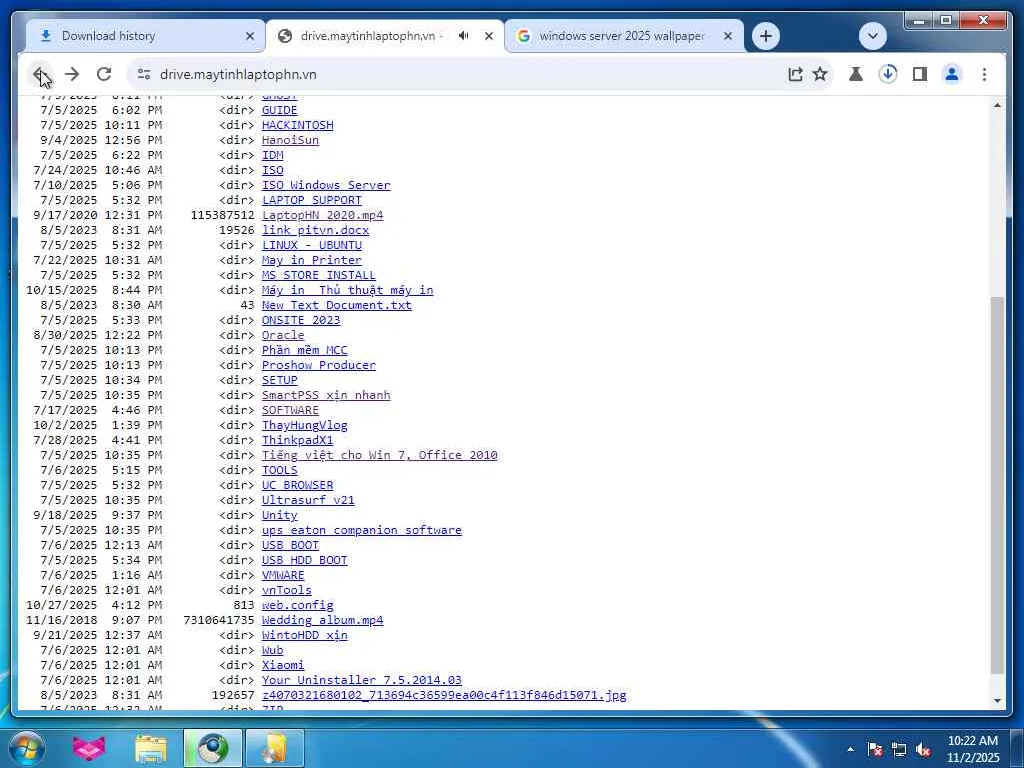Share this page using the share icon

795,74
